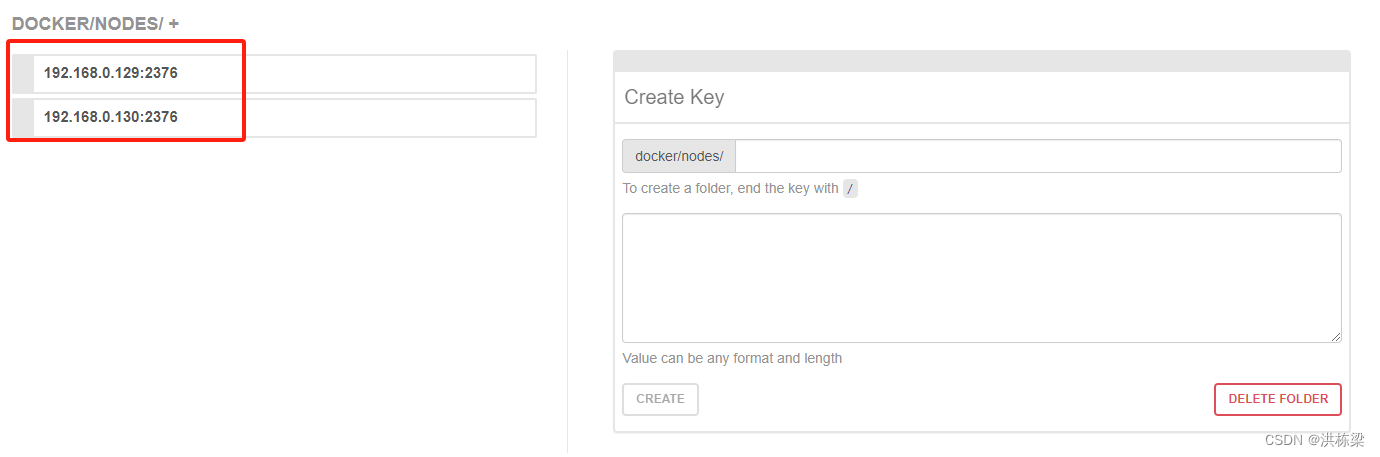Click the plus icon after DOCKER/NODES/

click(174, 23)
